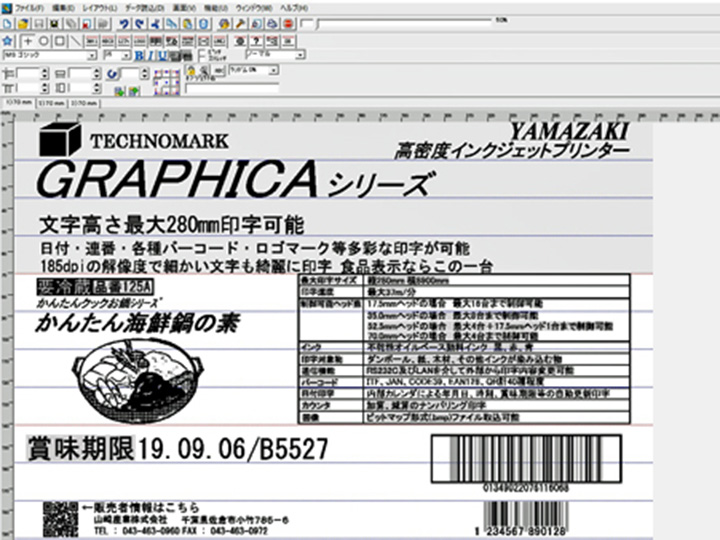Click the slider track in the top toolbar
This screenshot has height=540, width=720.
(x=404, y=21)
